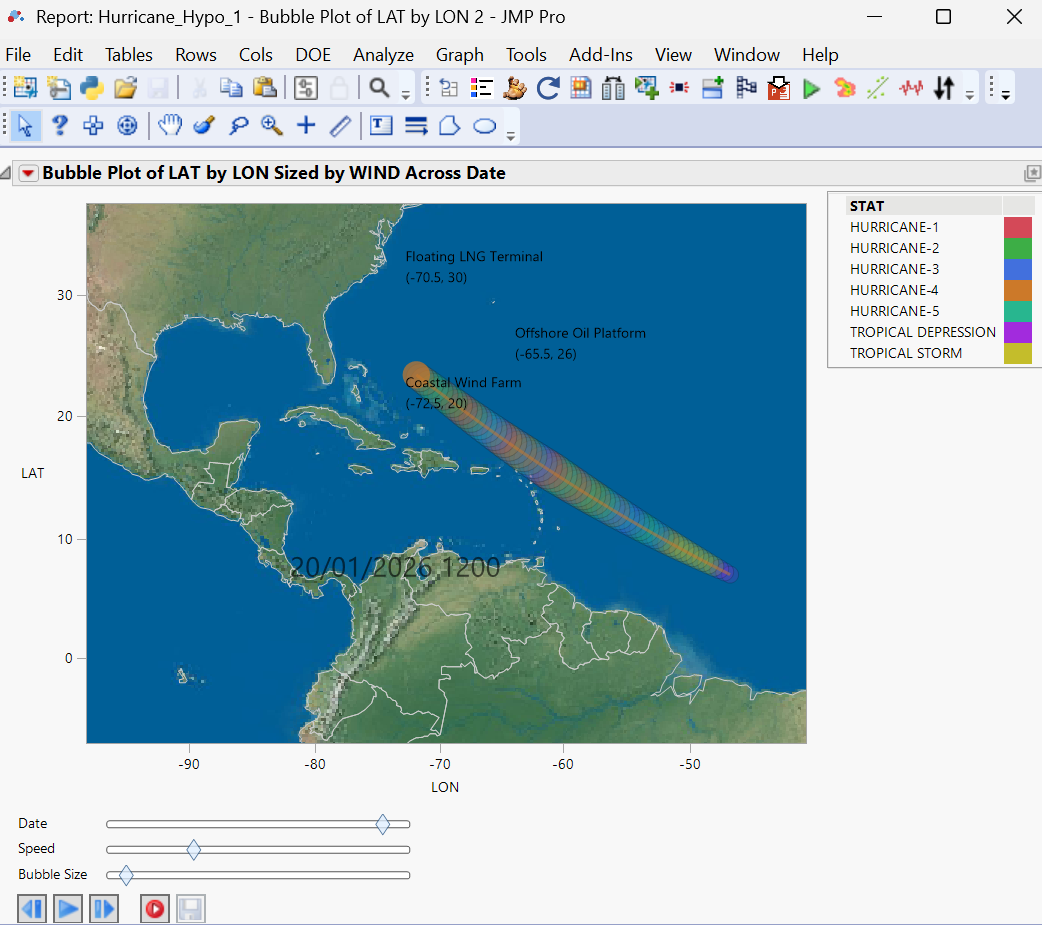The image size is (1042, 925).
Task: Open the red triangle Bubble Plot menu
Action: [27, 173]
